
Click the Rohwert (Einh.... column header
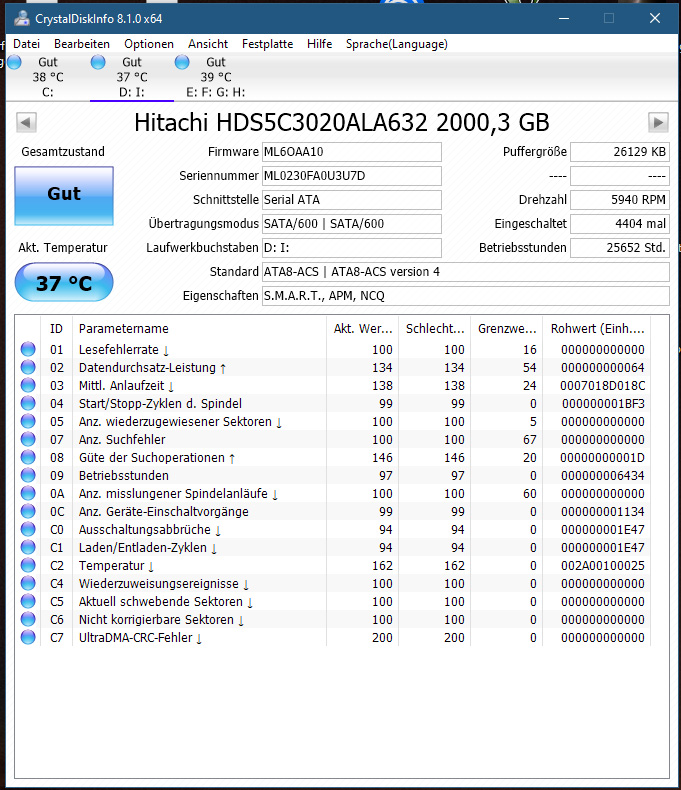597,328
